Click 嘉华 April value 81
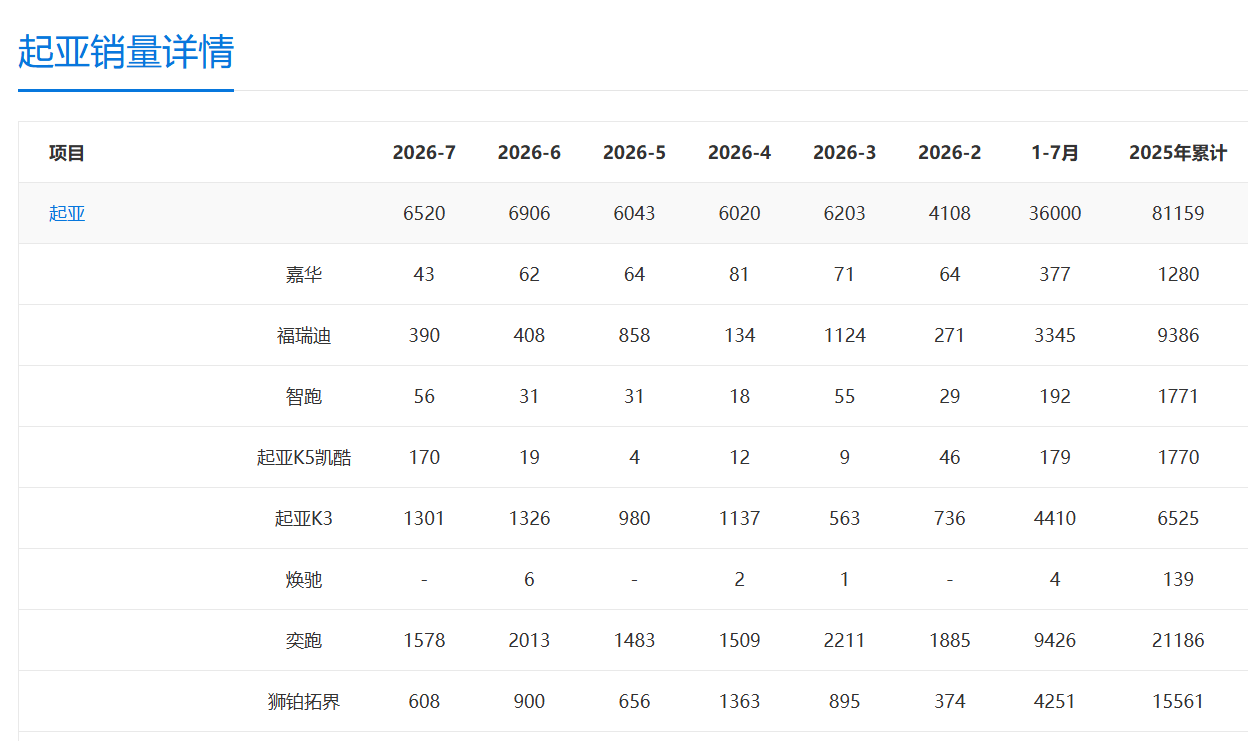Viewport: 1248px width, 741px height. coord(739,274)
